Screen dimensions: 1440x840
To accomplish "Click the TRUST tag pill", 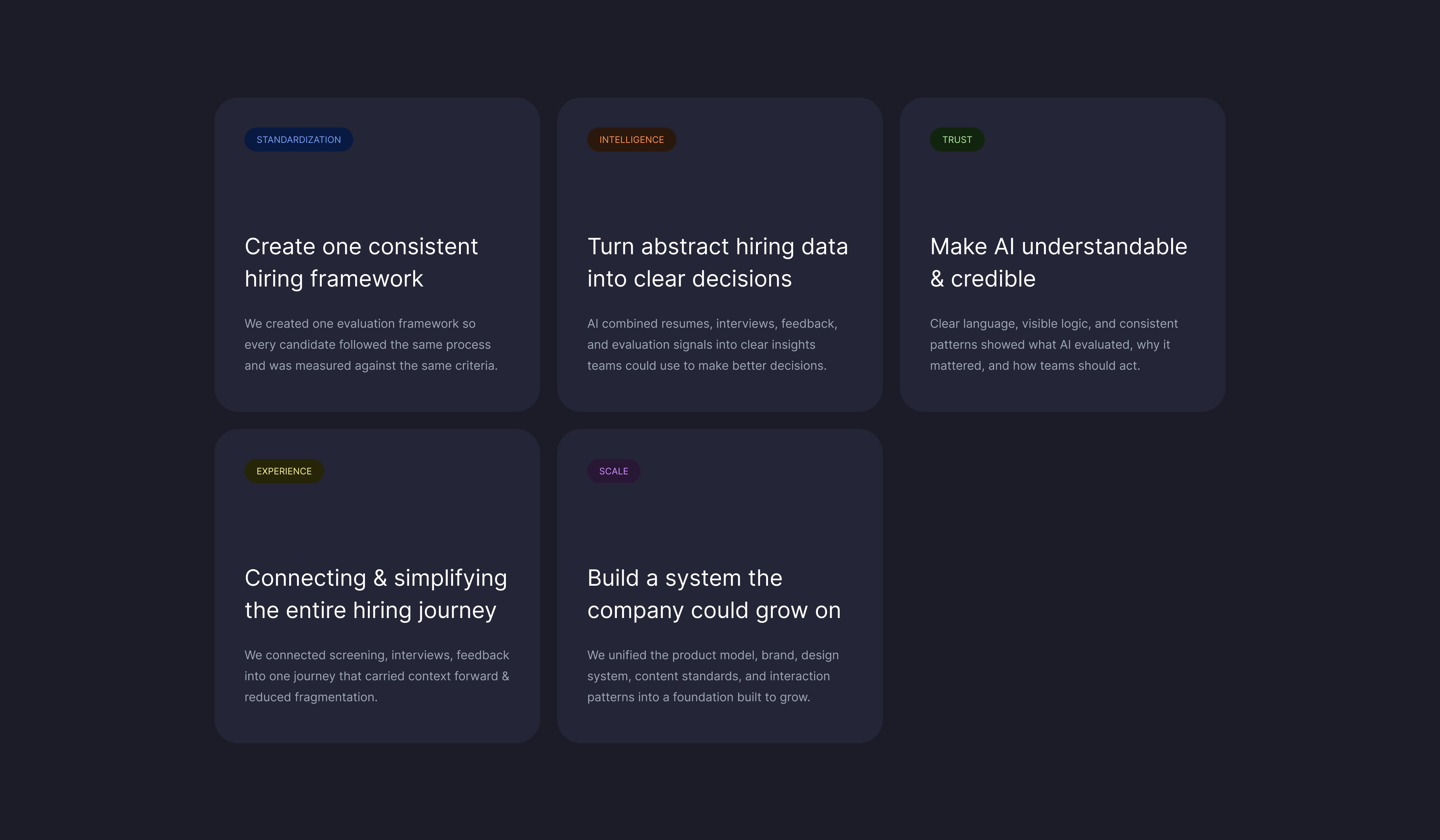I will coord(957,139).
